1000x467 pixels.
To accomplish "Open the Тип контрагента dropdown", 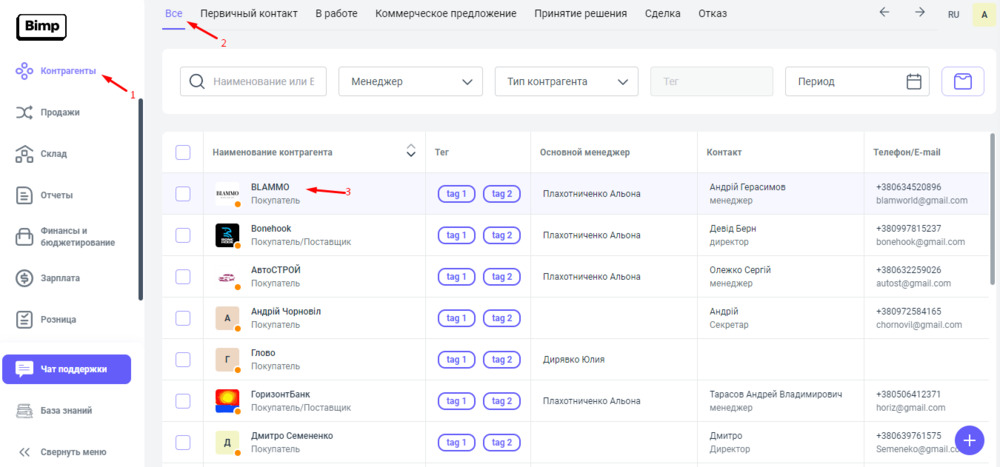I will click(566, 82).
